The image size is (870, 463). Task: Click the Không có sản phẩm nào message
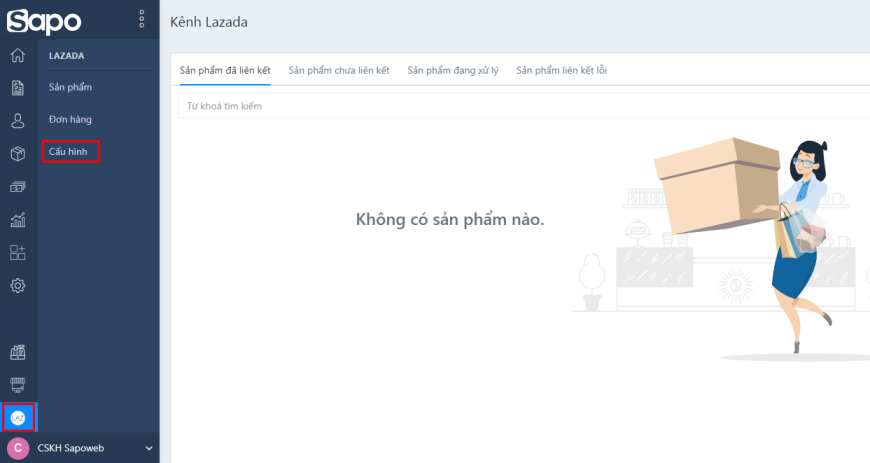(x=450, y=220)
